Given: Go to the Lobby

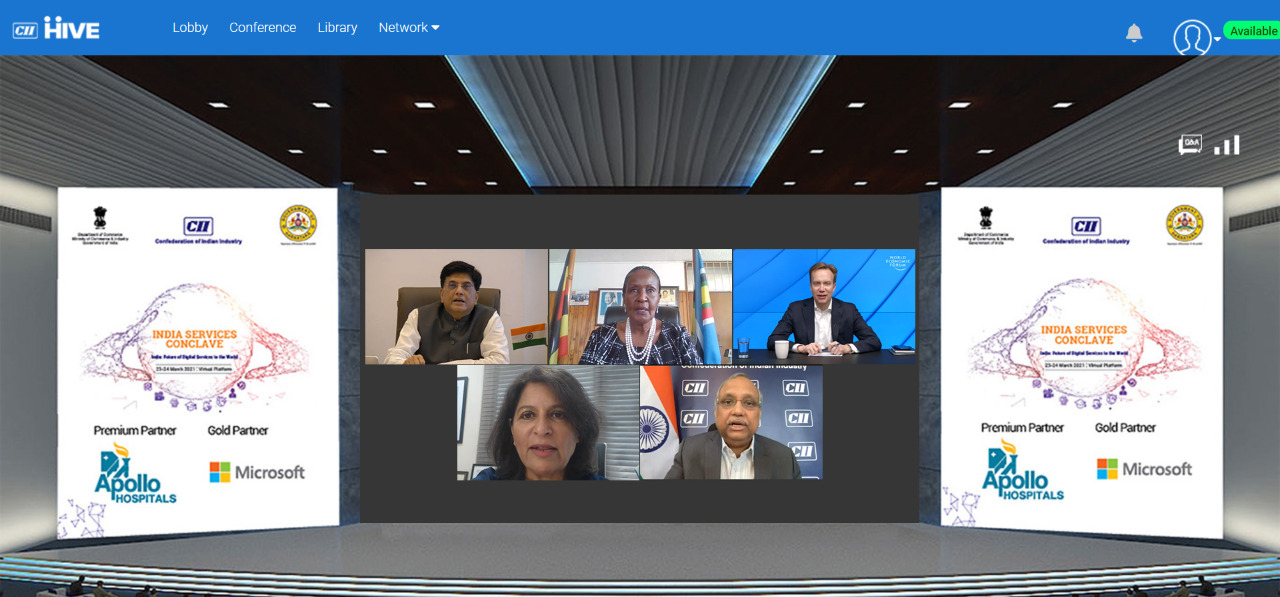Looking at the screenshot, I should pos(190,28).
